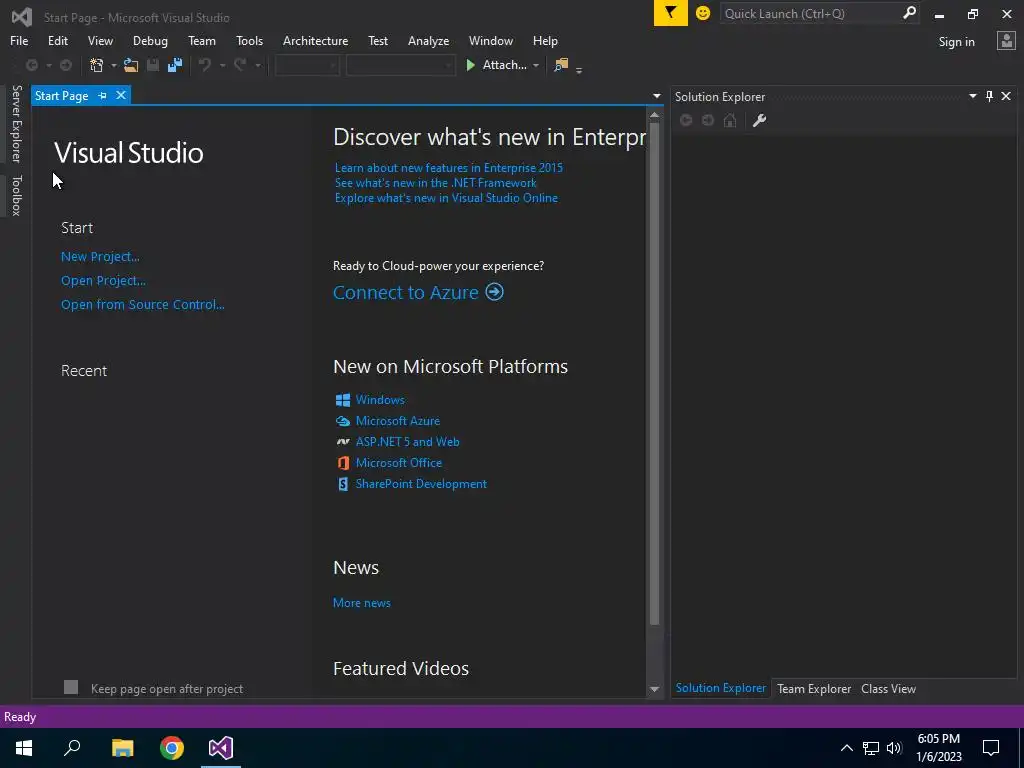Open the Windows Action Center notification icon

[991, 748]
